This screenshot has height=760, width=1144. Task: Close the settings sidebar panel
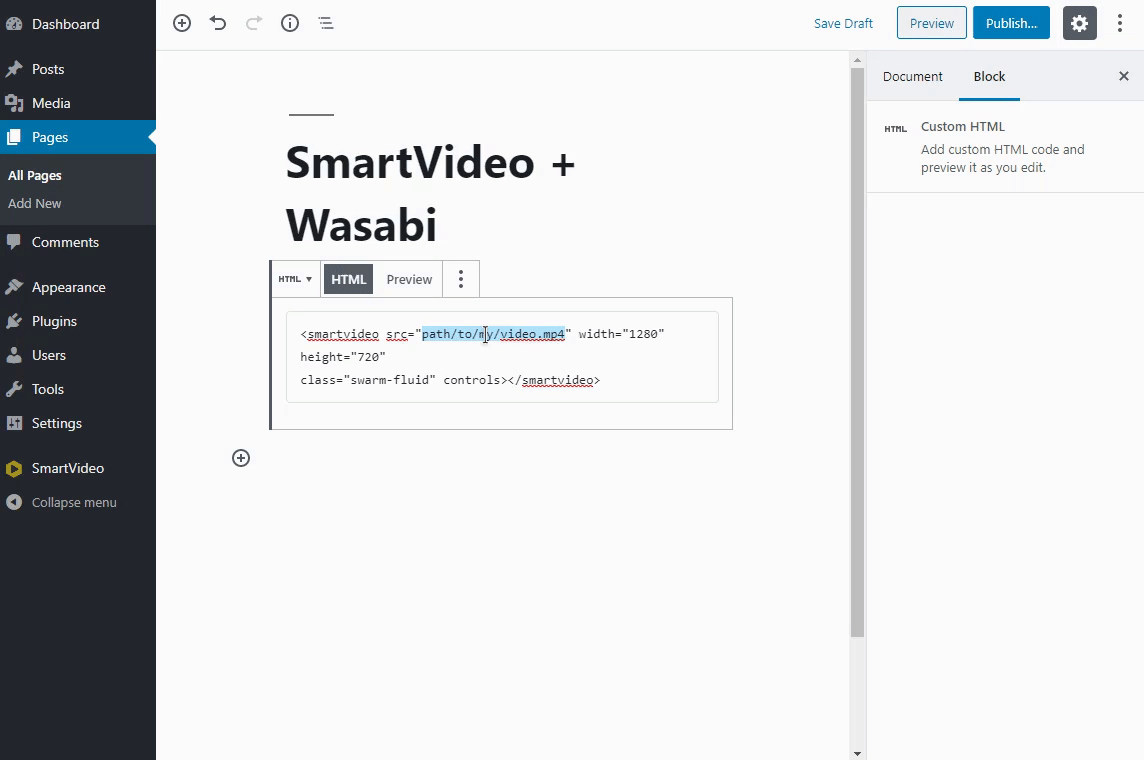[x=1124, y=76]
